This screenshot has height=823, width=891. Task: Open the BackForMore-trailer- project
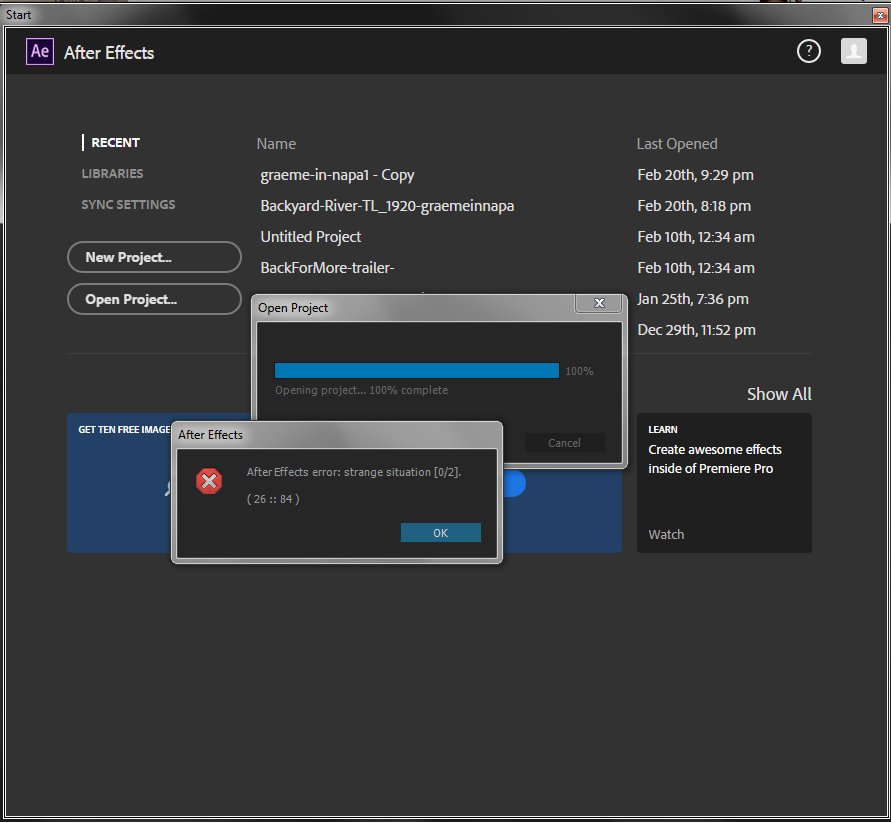[327, 267]
